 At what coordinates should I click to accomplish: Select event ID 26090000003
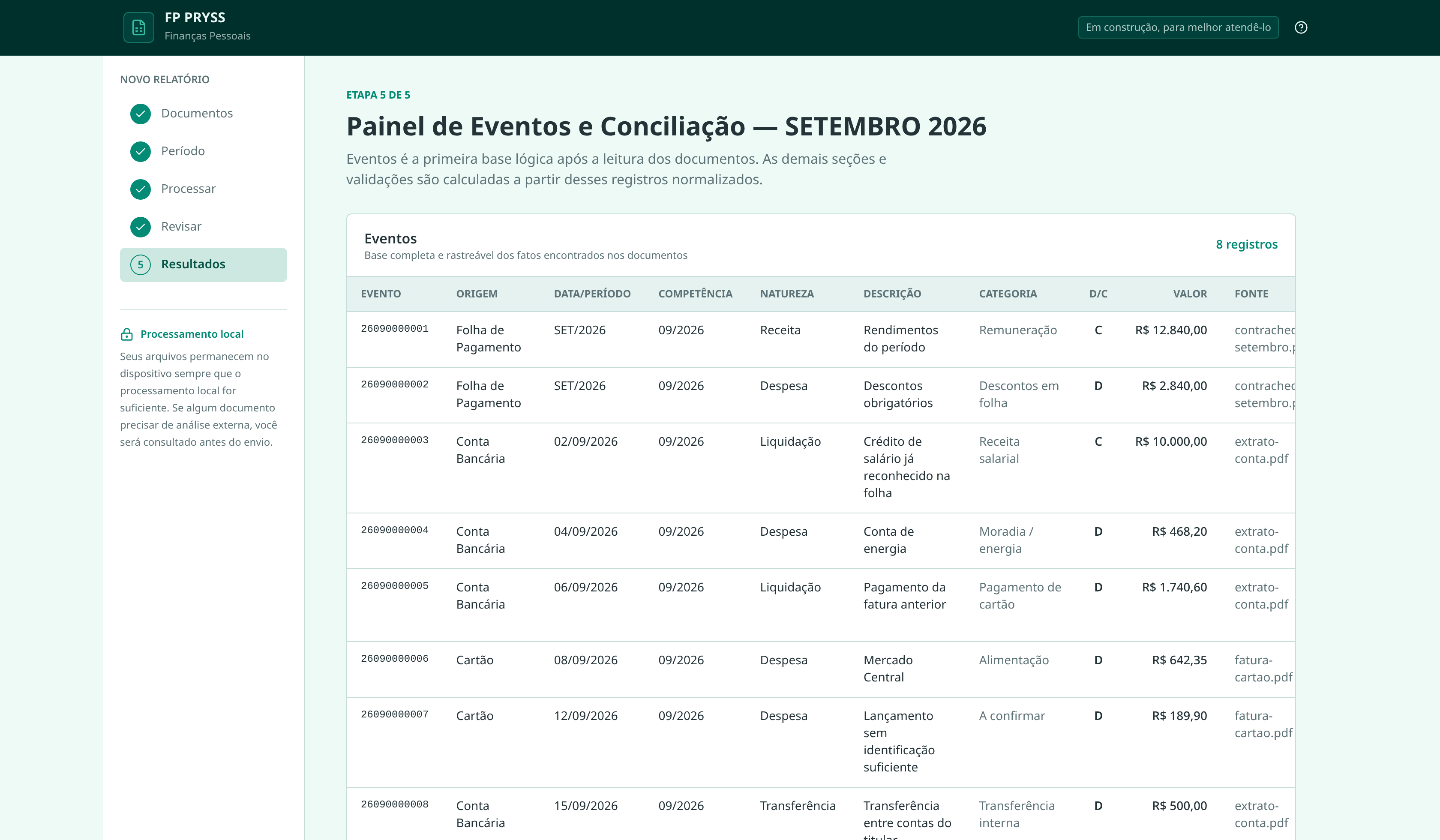click(394, 440)
